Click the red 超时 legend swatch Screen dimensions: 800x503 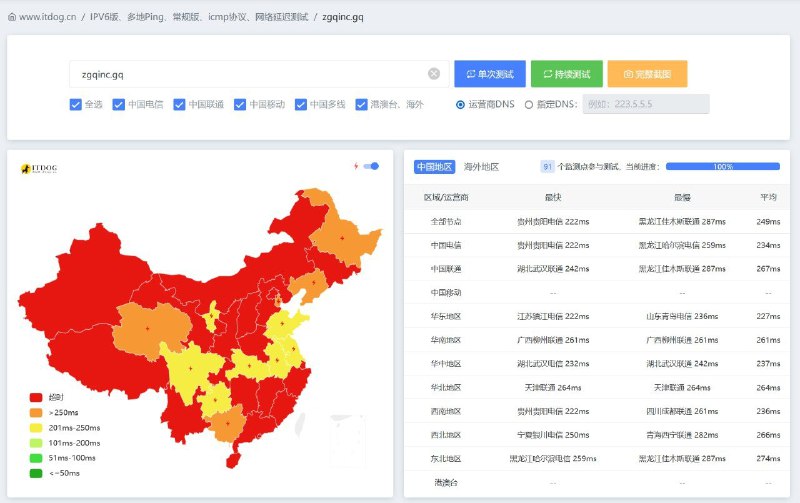pos(36,397)
